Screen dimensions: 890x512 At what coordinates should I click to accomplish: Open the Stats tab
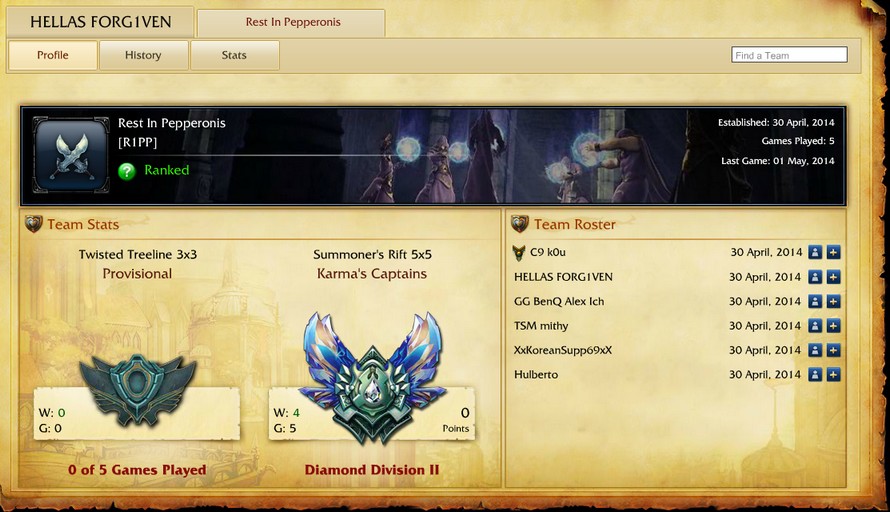[x=234, y=55]
